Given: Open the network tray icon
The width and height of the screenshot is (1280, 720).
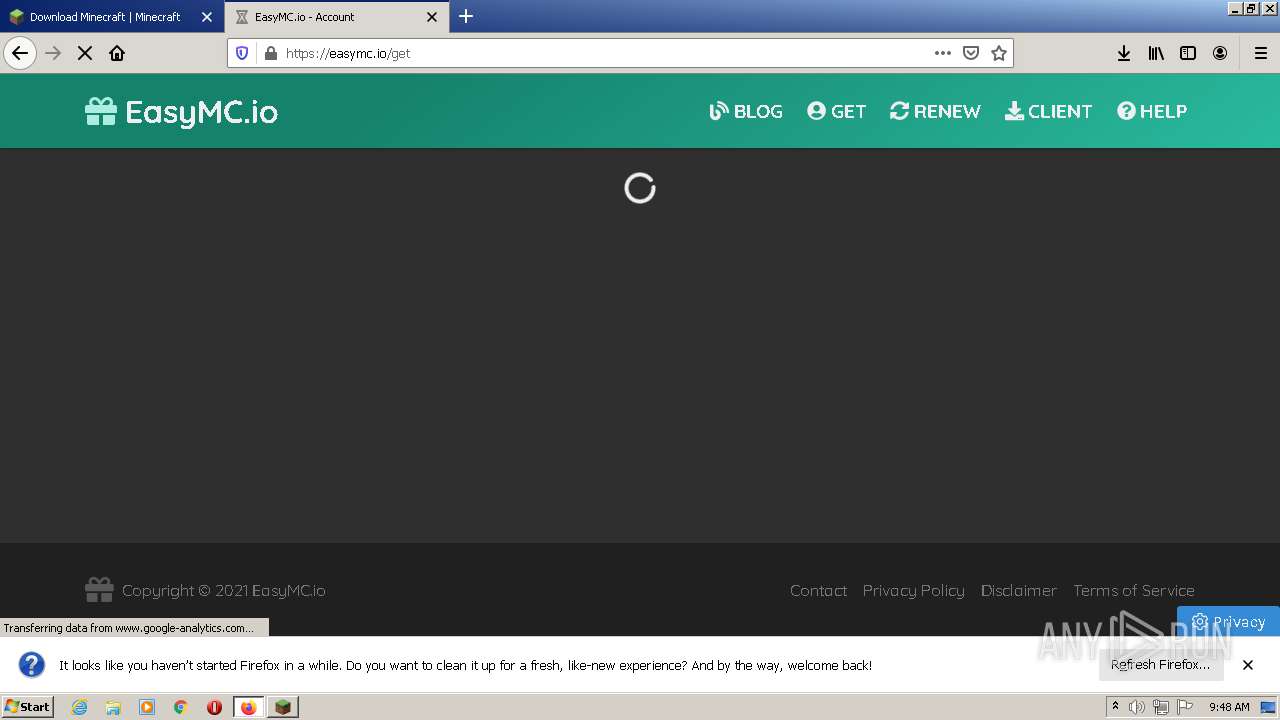Looking at the screenshot, I should tap(1161, 707).
